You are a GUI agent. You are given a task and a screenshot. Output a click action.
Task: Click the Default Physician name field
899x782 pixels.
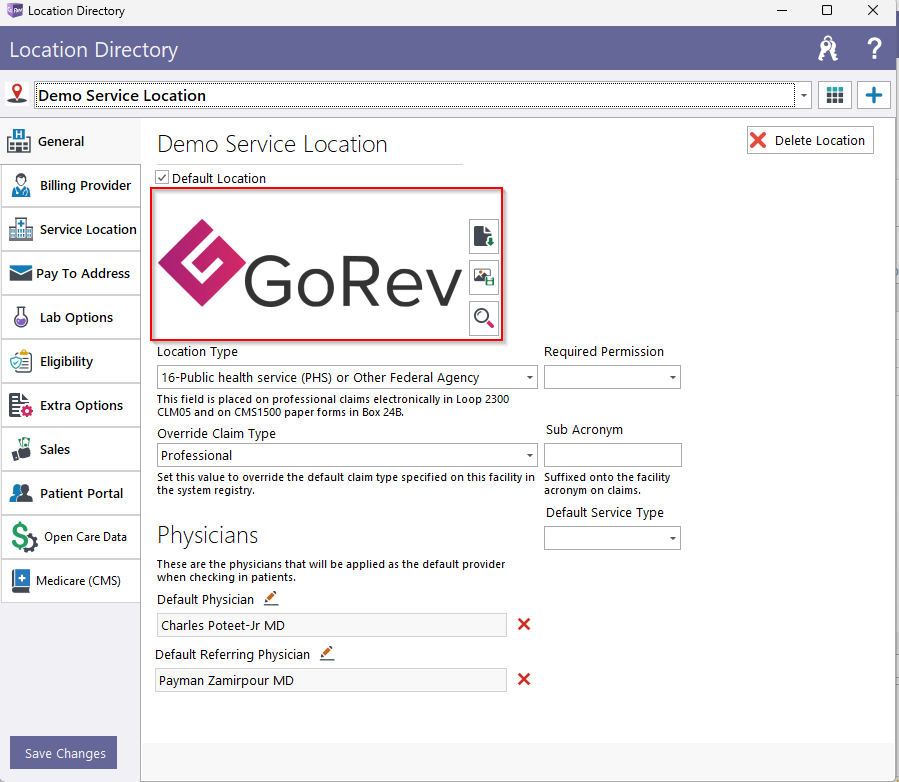pos(331,625)
